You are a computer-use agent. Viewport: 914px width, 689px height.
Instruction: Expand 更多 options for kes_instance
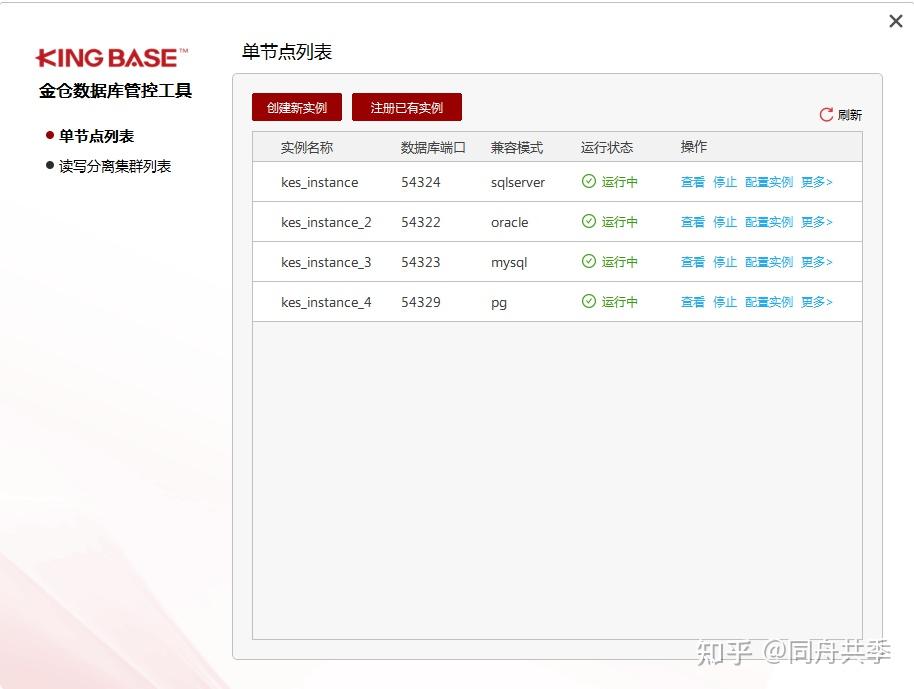click(815, 182)
